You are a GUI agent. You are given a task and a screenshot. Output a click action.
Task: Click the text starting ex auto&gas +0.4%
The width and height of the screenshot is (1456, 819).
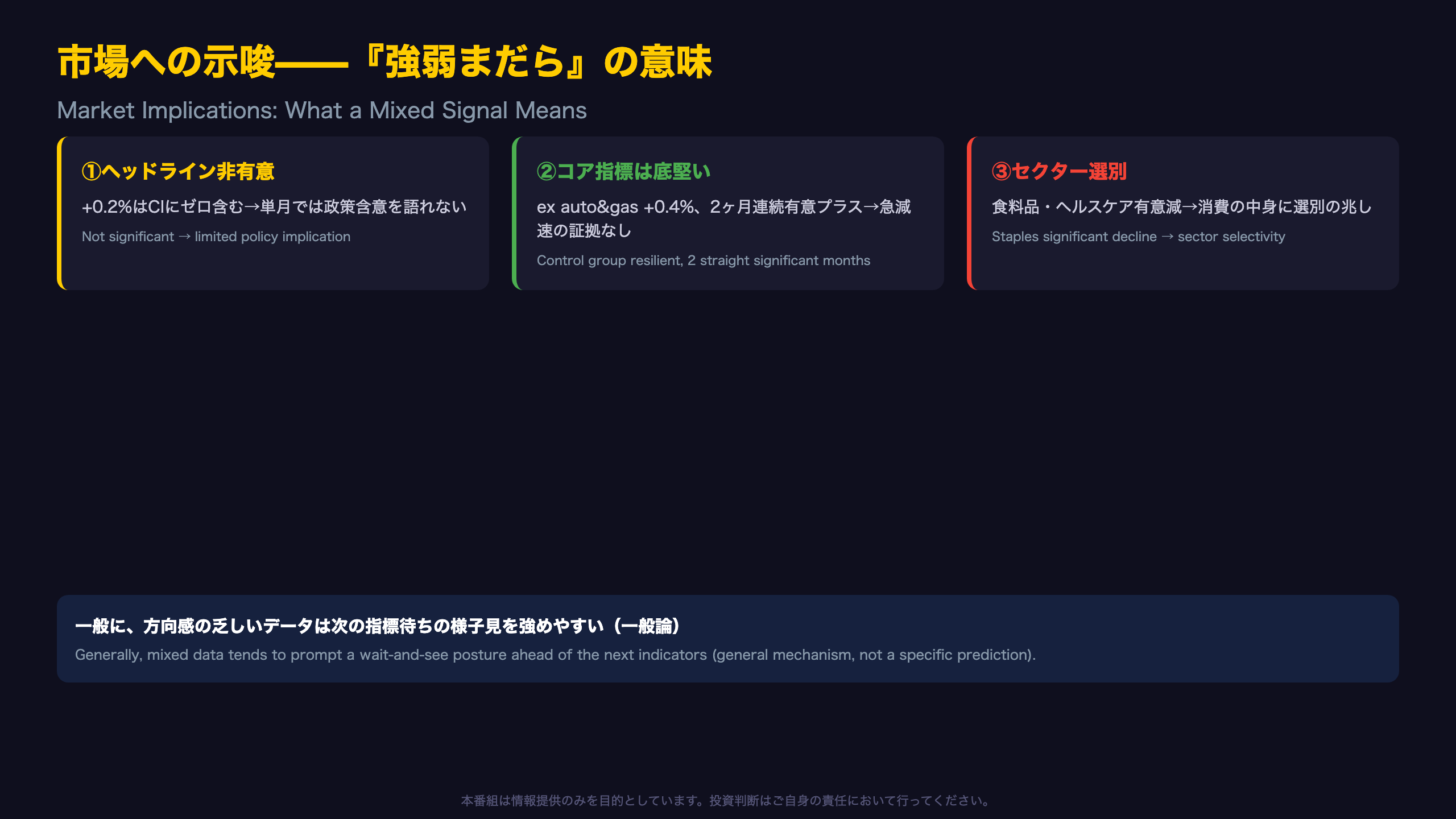click(x=723, y=218)
